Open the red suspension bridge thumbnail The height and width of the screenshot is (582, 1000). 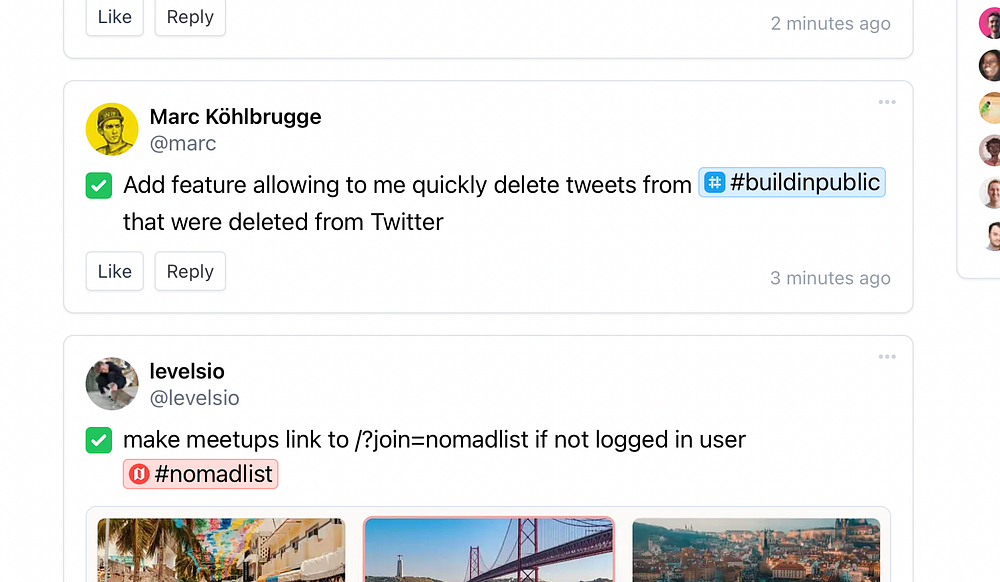point(488,550)
